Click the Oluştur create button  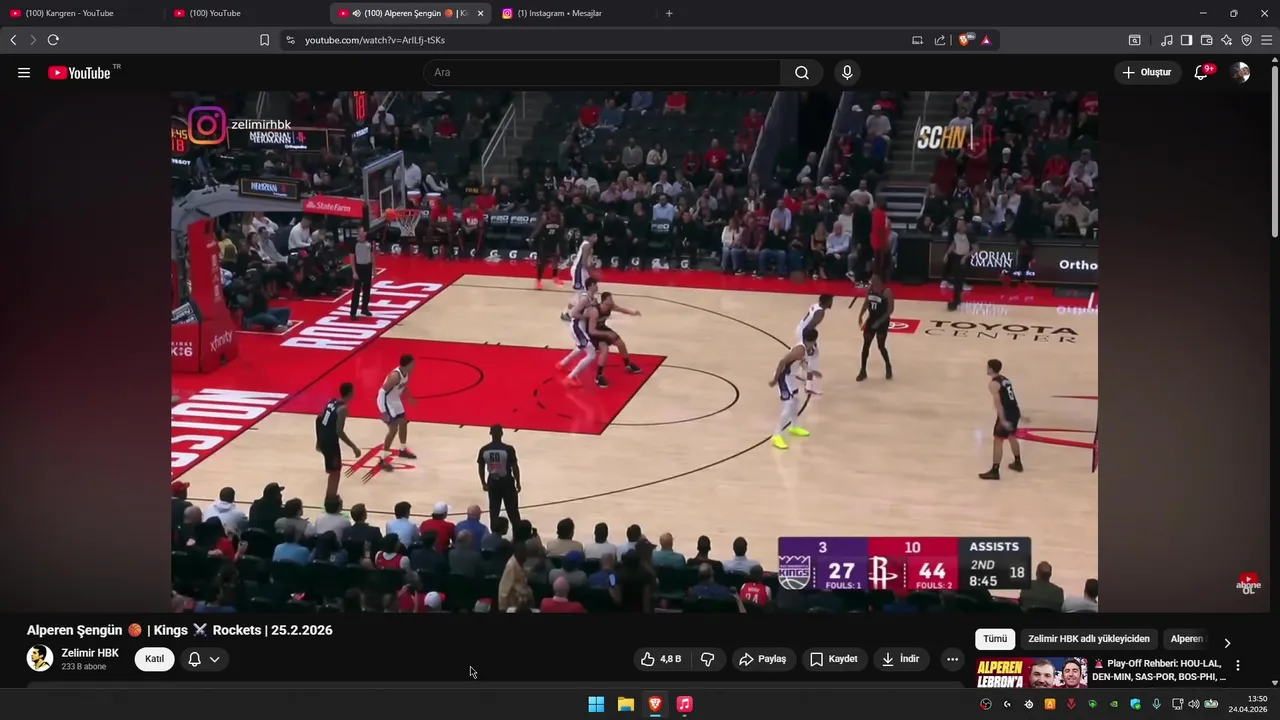(x=1147, y=72)
